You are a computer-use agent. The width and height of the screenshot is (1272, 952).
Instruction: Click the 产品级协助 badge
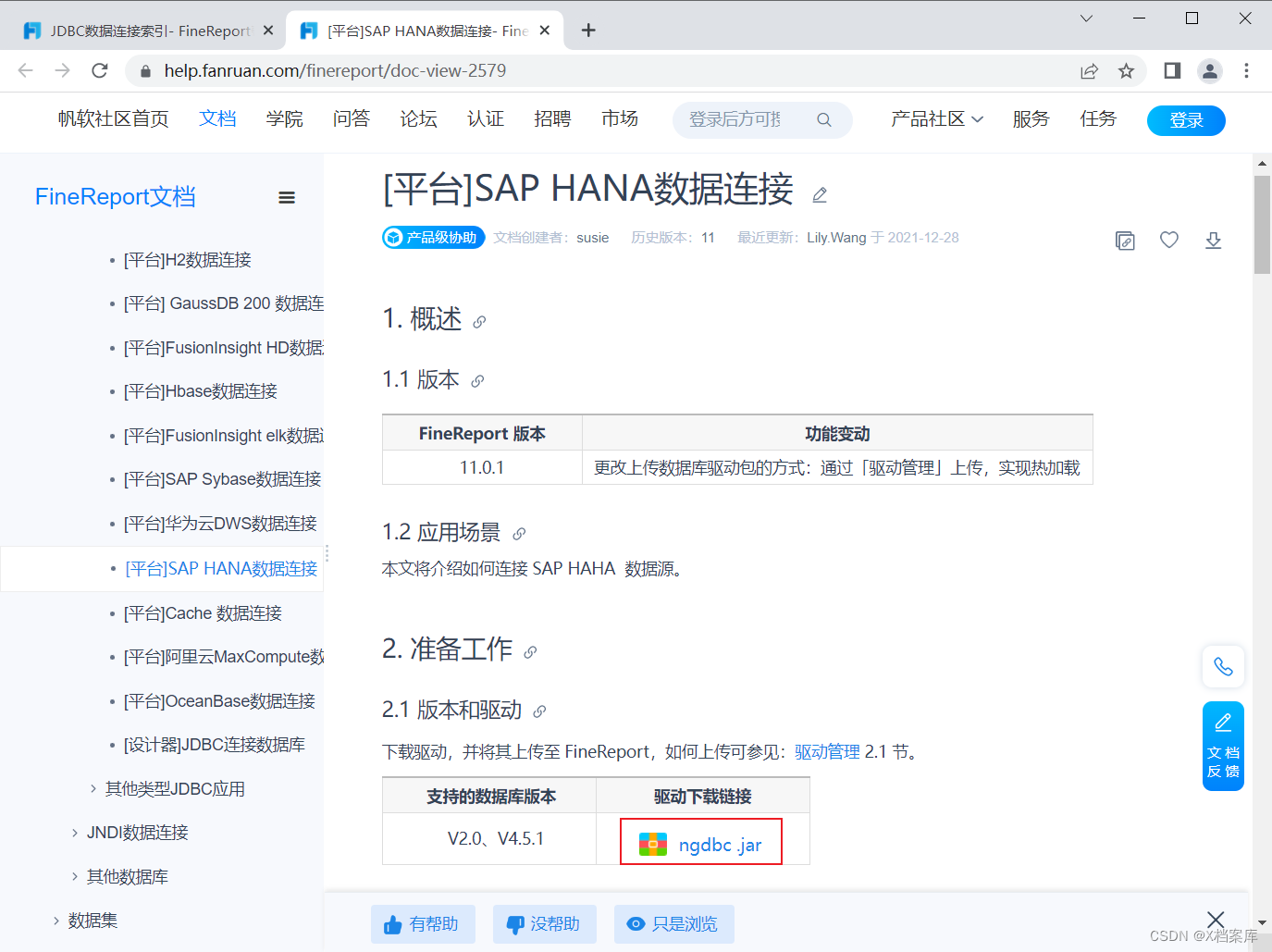click(434, 238)
